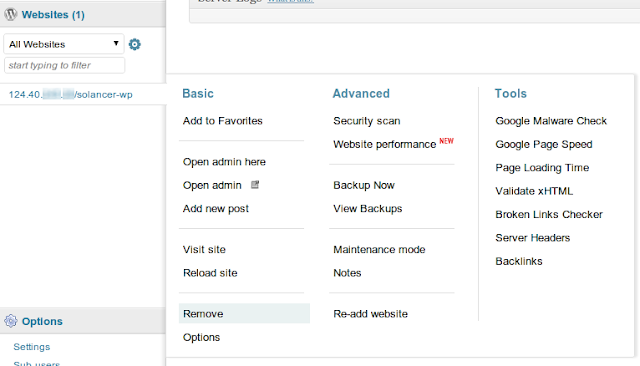Check Page Loading Time
Viewport: 640px width, 366px height.
(542, 168)
